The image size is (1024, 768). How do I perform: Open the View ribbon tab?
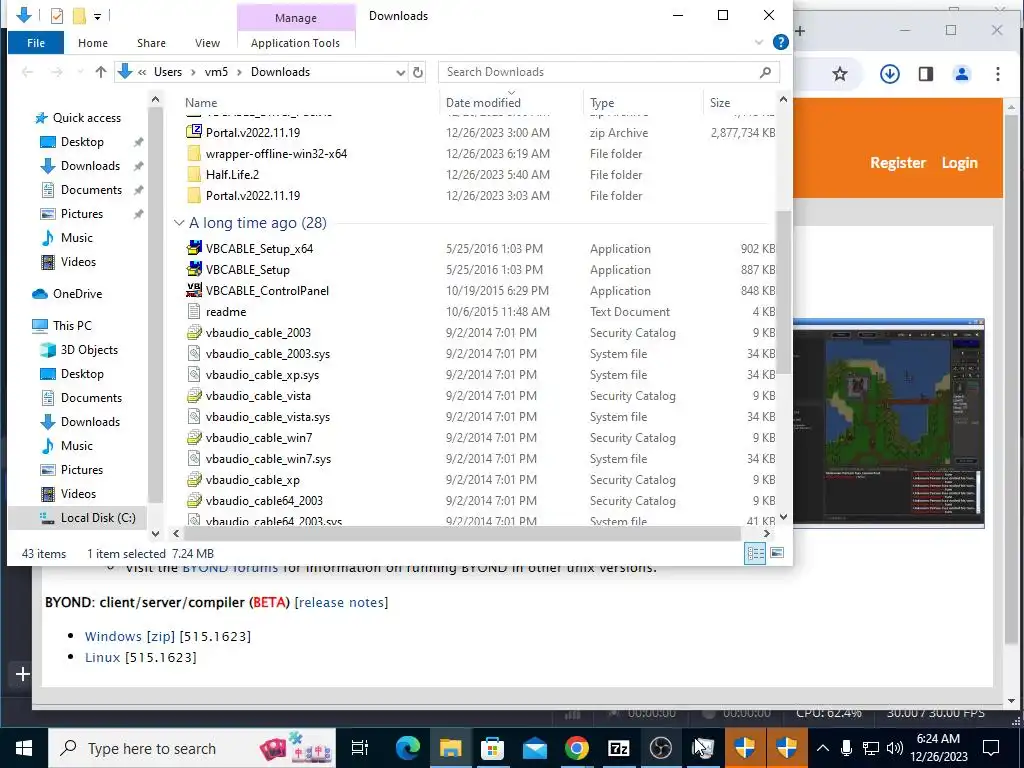point(207,43)
